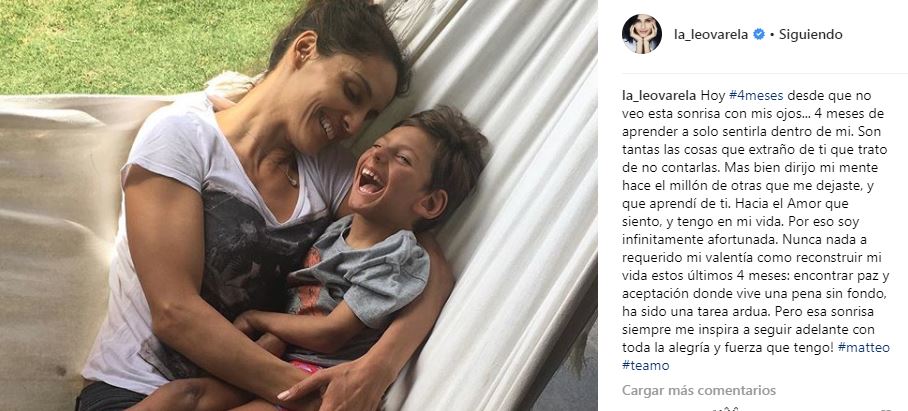Click the bullet separator before Siguiendo
This screenshot has width=908, height=411.
pyautogui.click(x=772, y=35)
